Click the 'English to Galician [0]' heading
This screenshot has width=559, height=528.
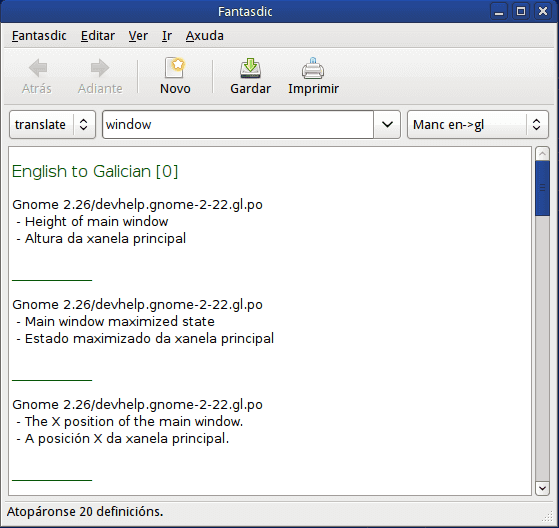[95, 171]
